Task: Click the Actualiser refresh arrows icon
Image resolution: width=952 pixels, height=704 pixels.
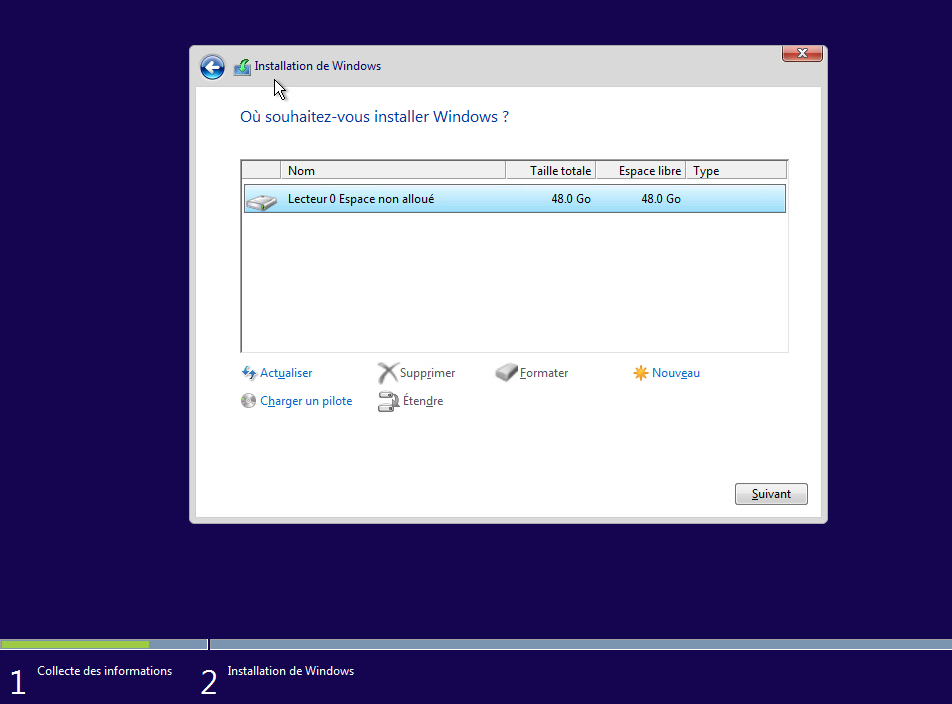Action: (249, 373)
